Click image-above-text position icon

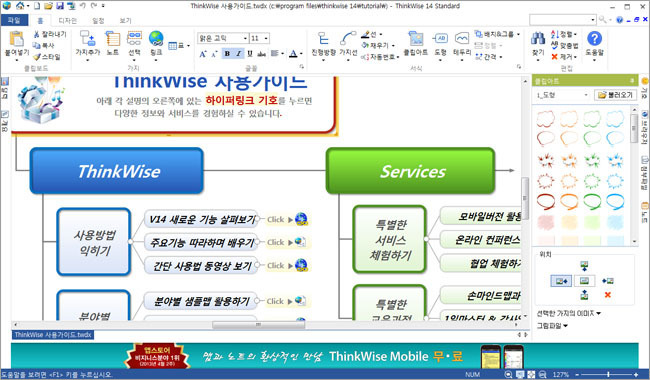click(584, 266)
